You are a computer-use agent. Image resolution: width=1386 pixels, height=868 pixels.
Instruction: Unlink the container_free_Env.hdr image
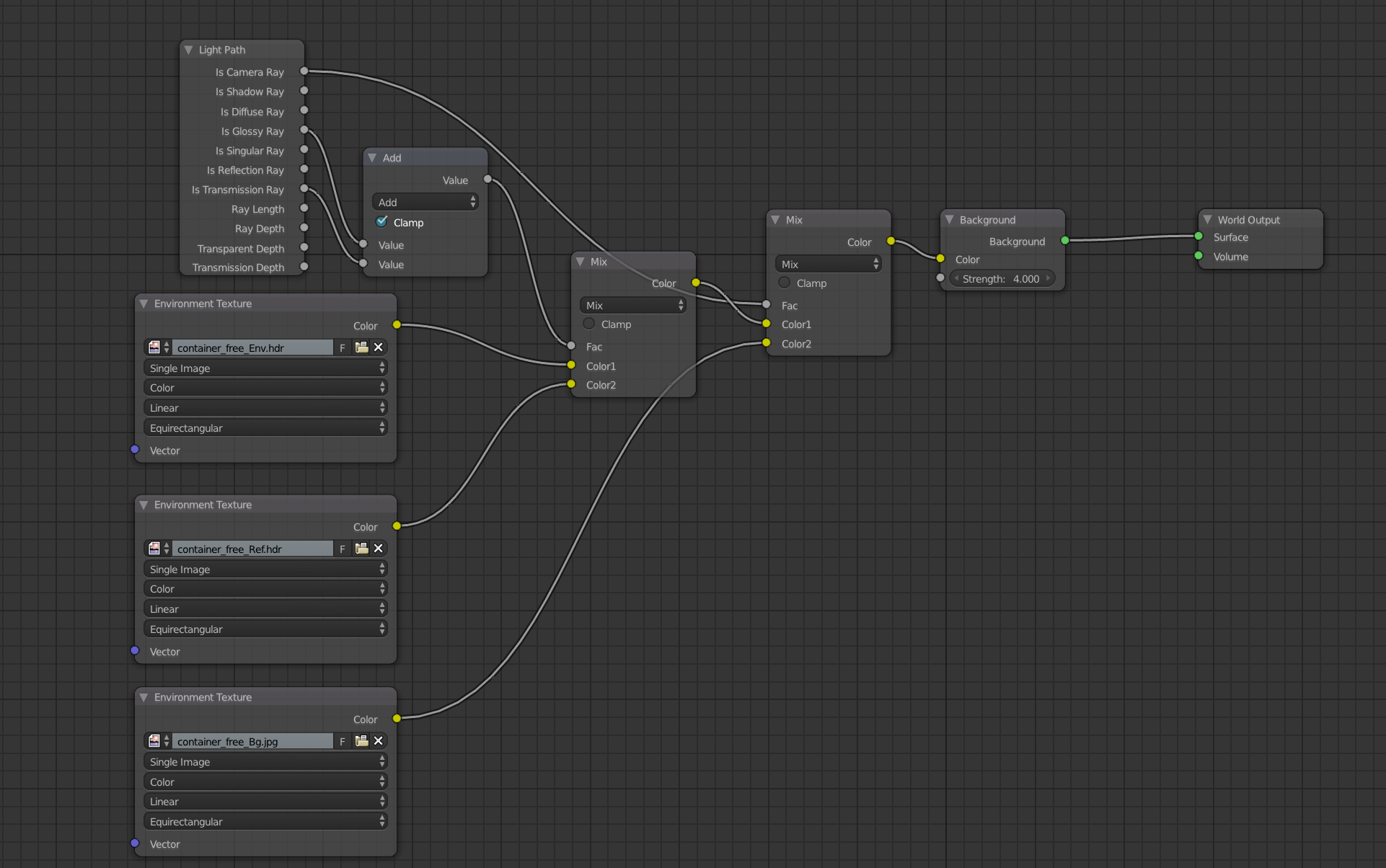(378, 347)
